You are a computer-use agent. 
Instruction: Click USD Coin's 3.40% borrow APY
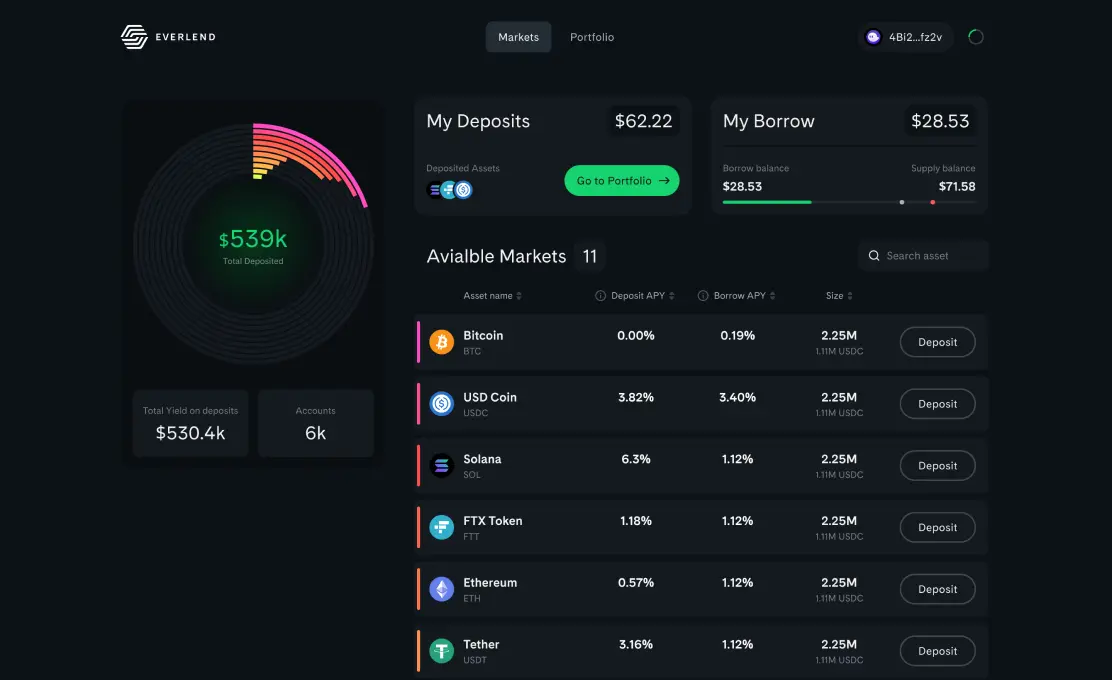[x=738, y=397]
